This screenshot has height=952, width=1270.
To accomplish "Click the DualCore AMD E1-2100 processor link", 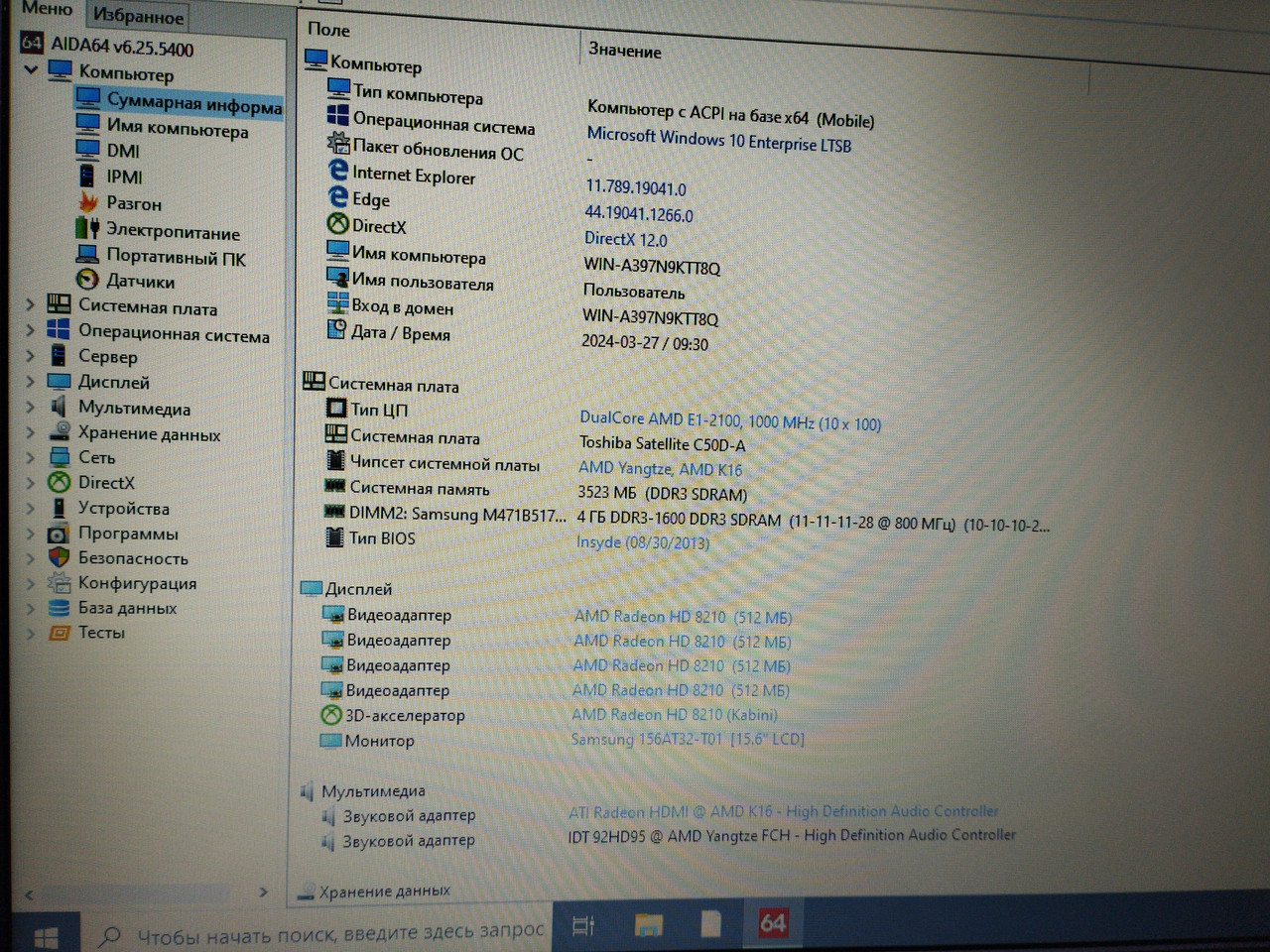I will (729, 421).
